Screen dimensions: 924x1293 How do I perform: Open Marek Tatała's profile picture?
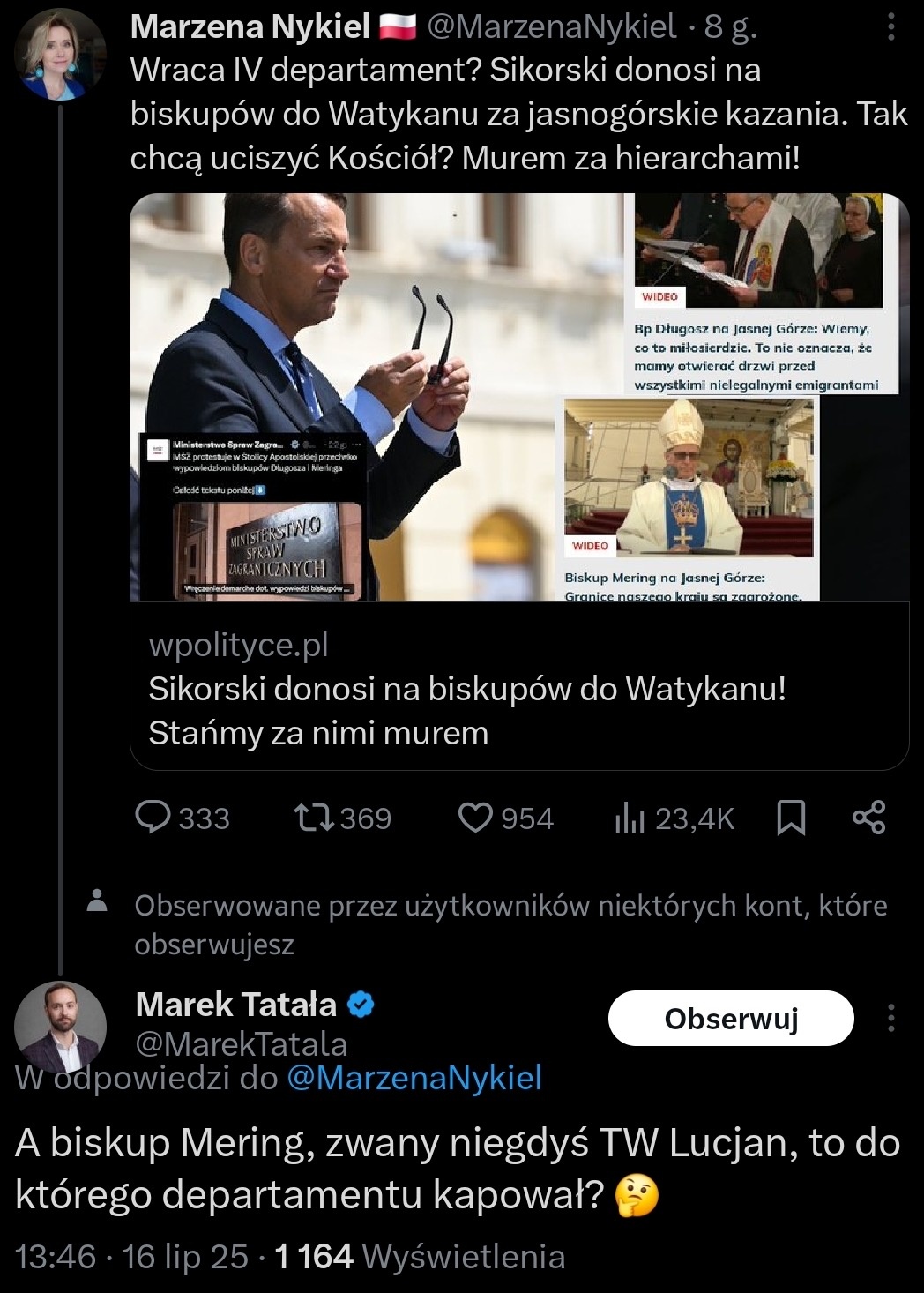60,1026
